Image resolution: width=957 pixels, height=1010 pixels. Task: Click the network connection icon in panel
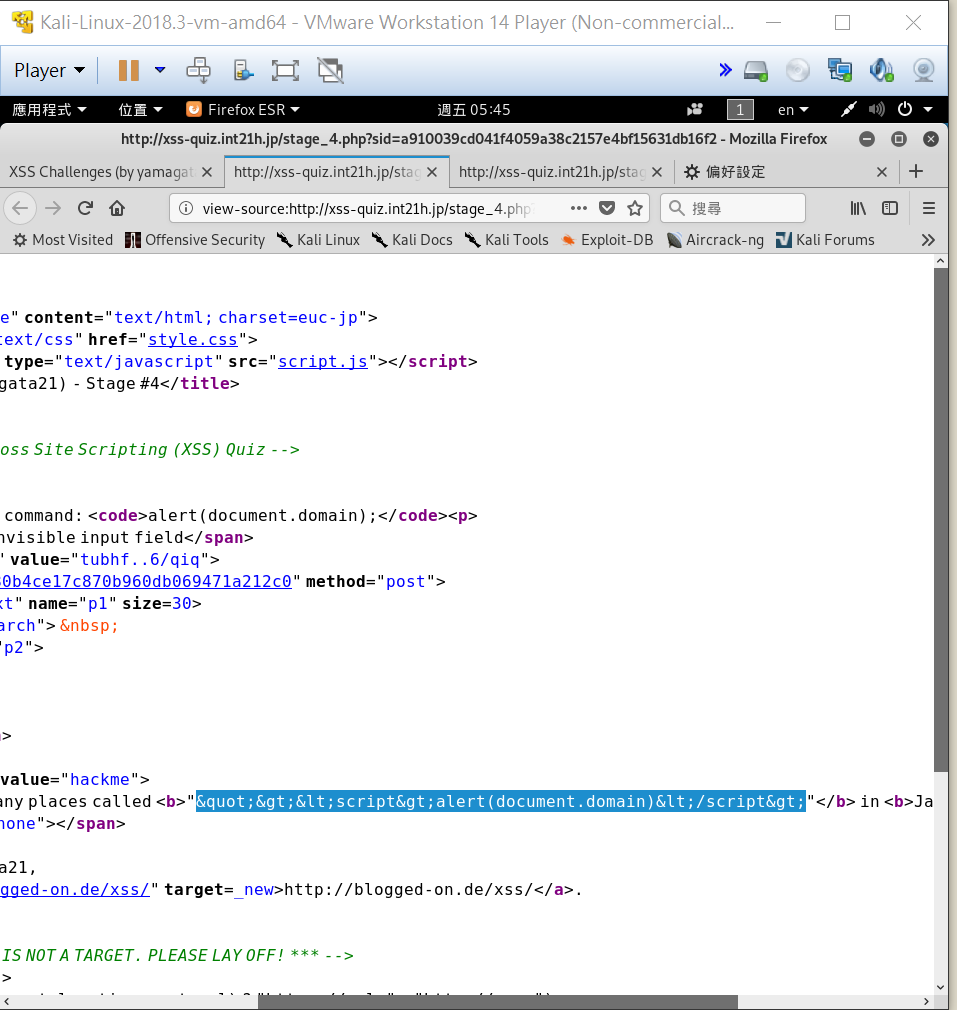tap(848, 110)
